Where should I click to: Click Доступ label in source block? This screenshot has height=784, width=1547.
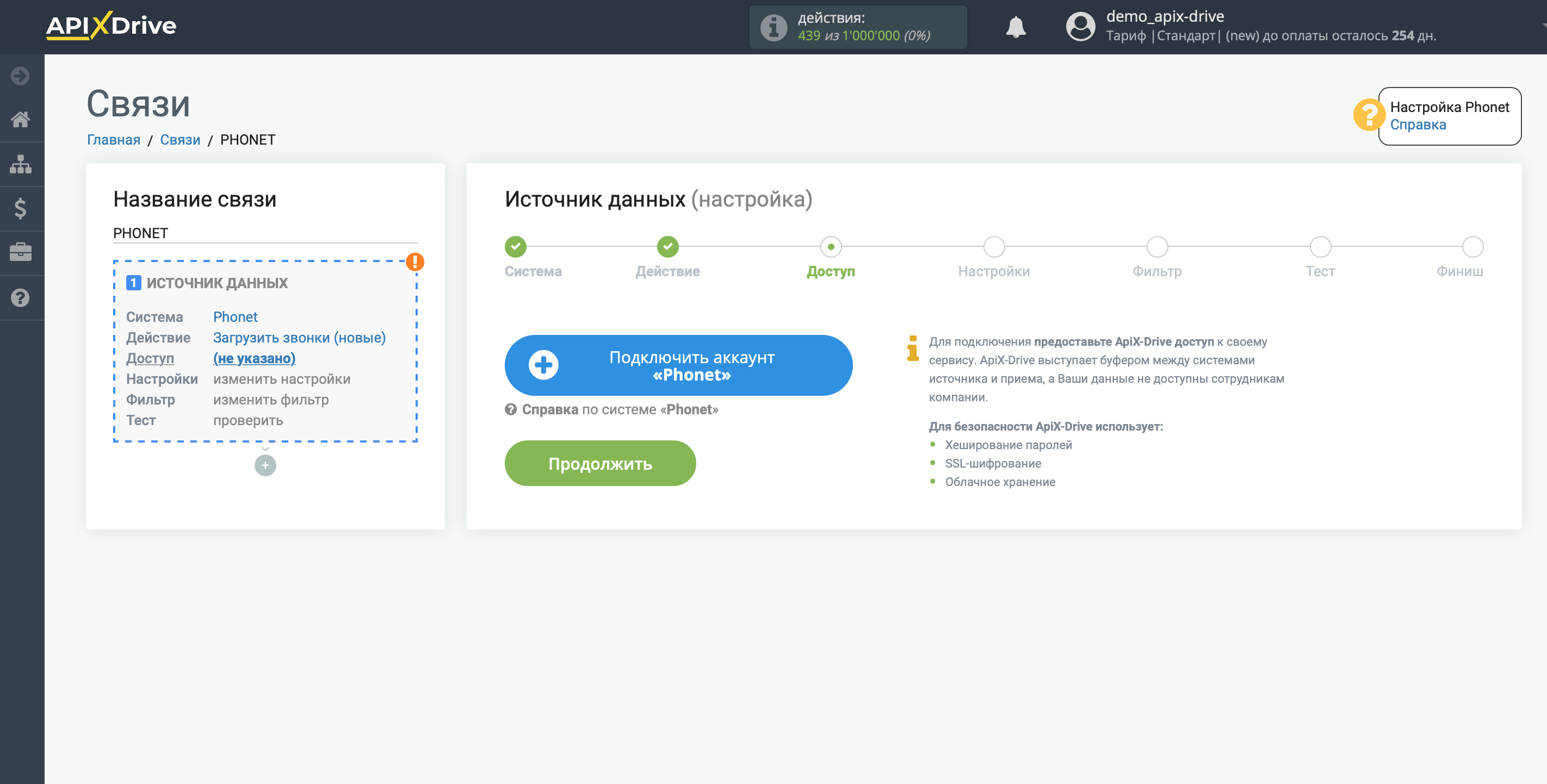[150, 358]
